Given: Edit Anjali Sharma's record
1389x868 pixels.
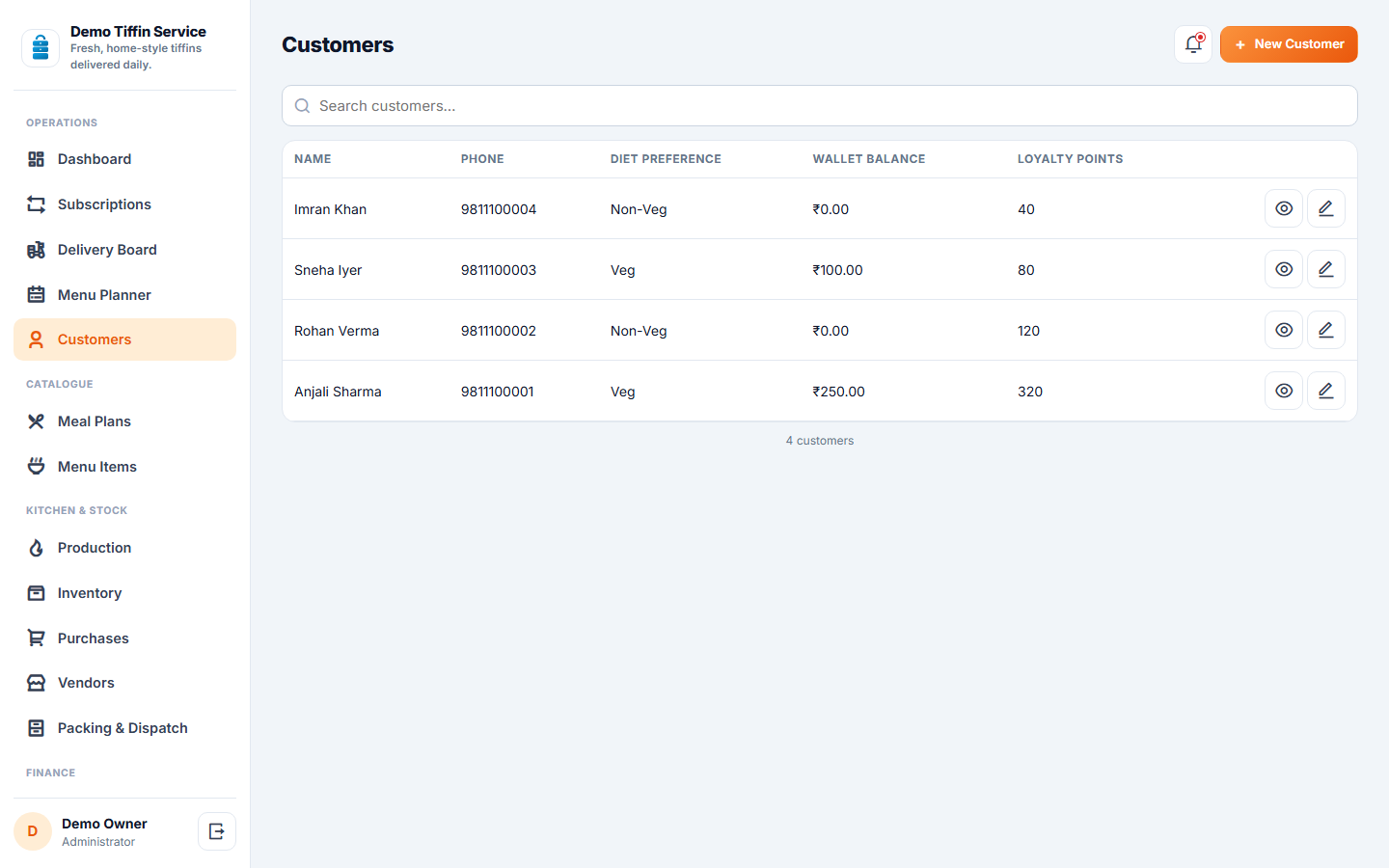Looking at the screenshot, I should pos(1326,391).
